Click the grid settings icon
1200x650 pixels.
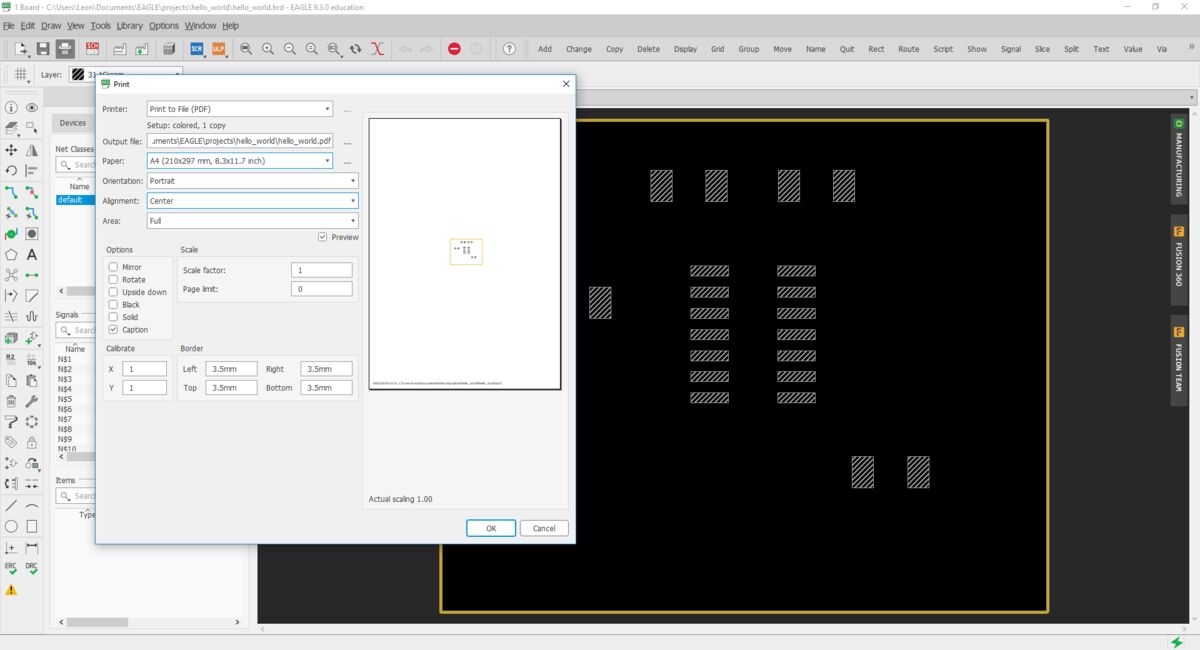pyautogui.click(x=21, y=75)
